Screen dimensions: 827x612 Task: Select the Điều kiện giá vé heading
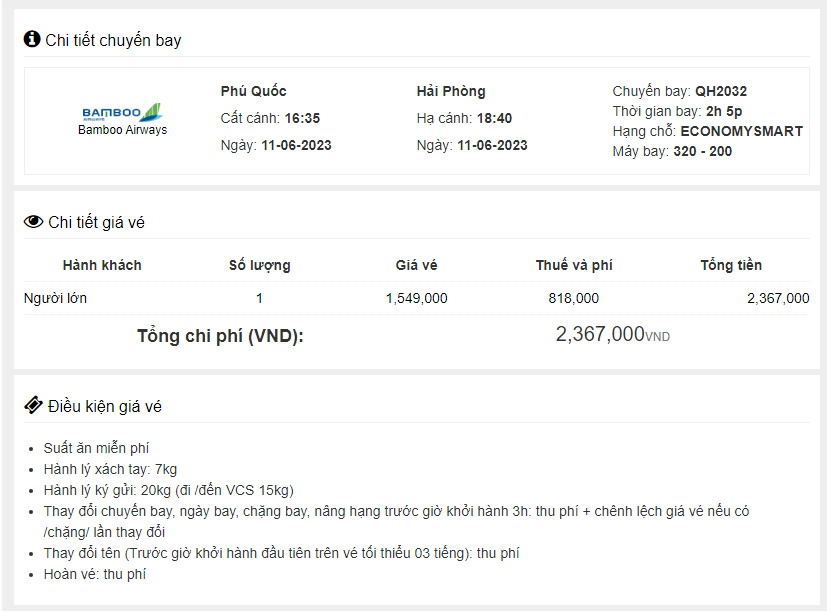coord(105,406)
